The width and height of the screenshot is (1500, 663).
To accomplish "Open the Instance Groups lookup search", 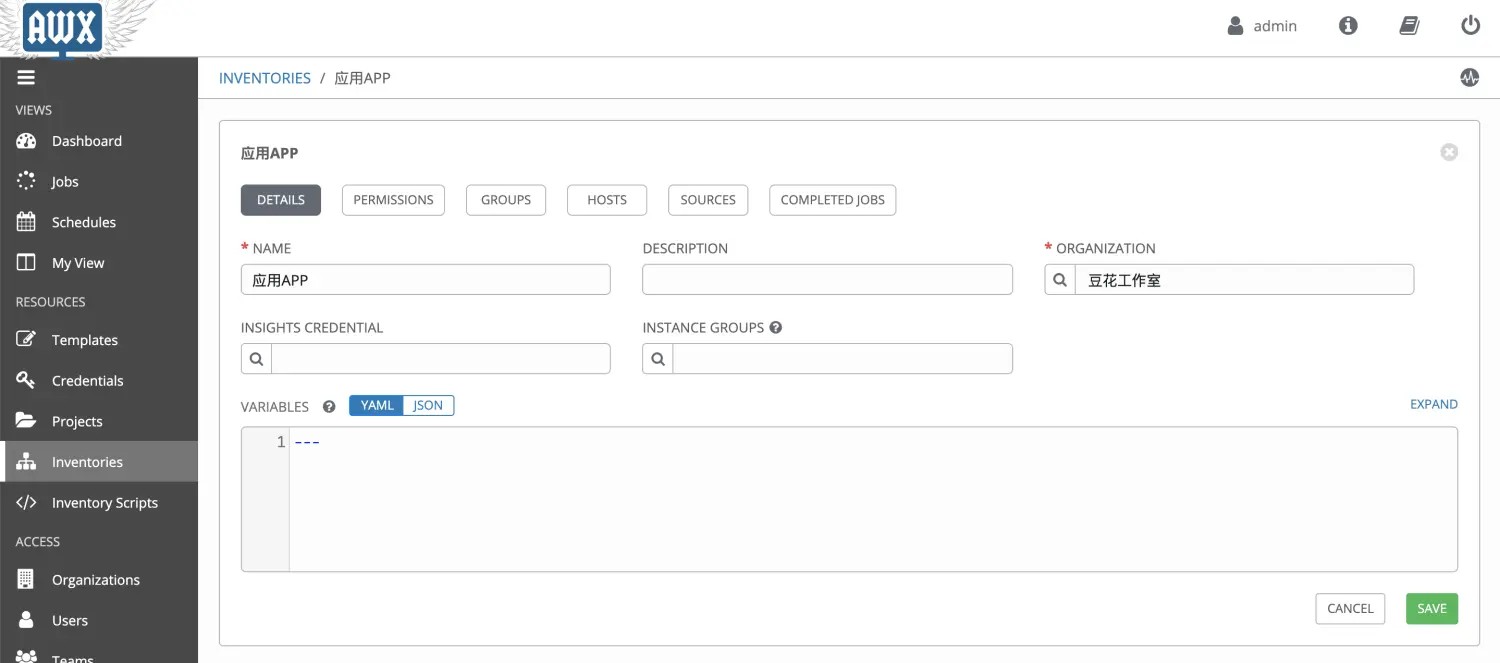I will click(x=658, y=359).
